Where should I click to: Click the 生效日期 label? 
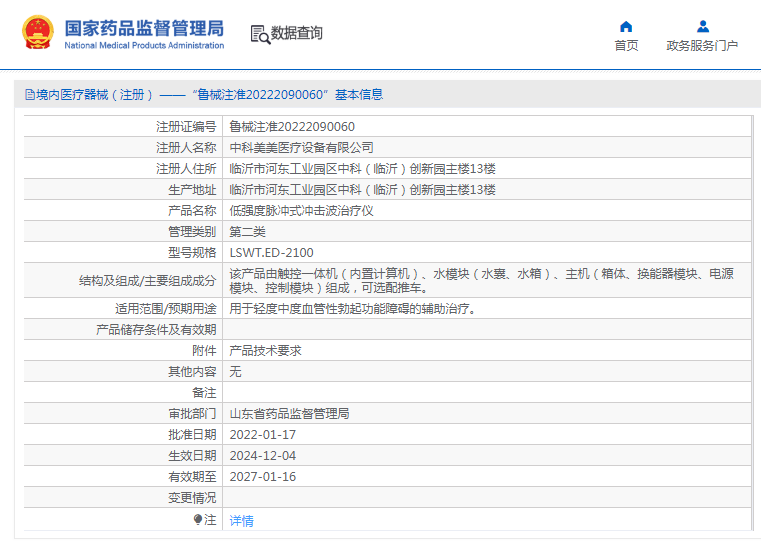pos(192,456)
